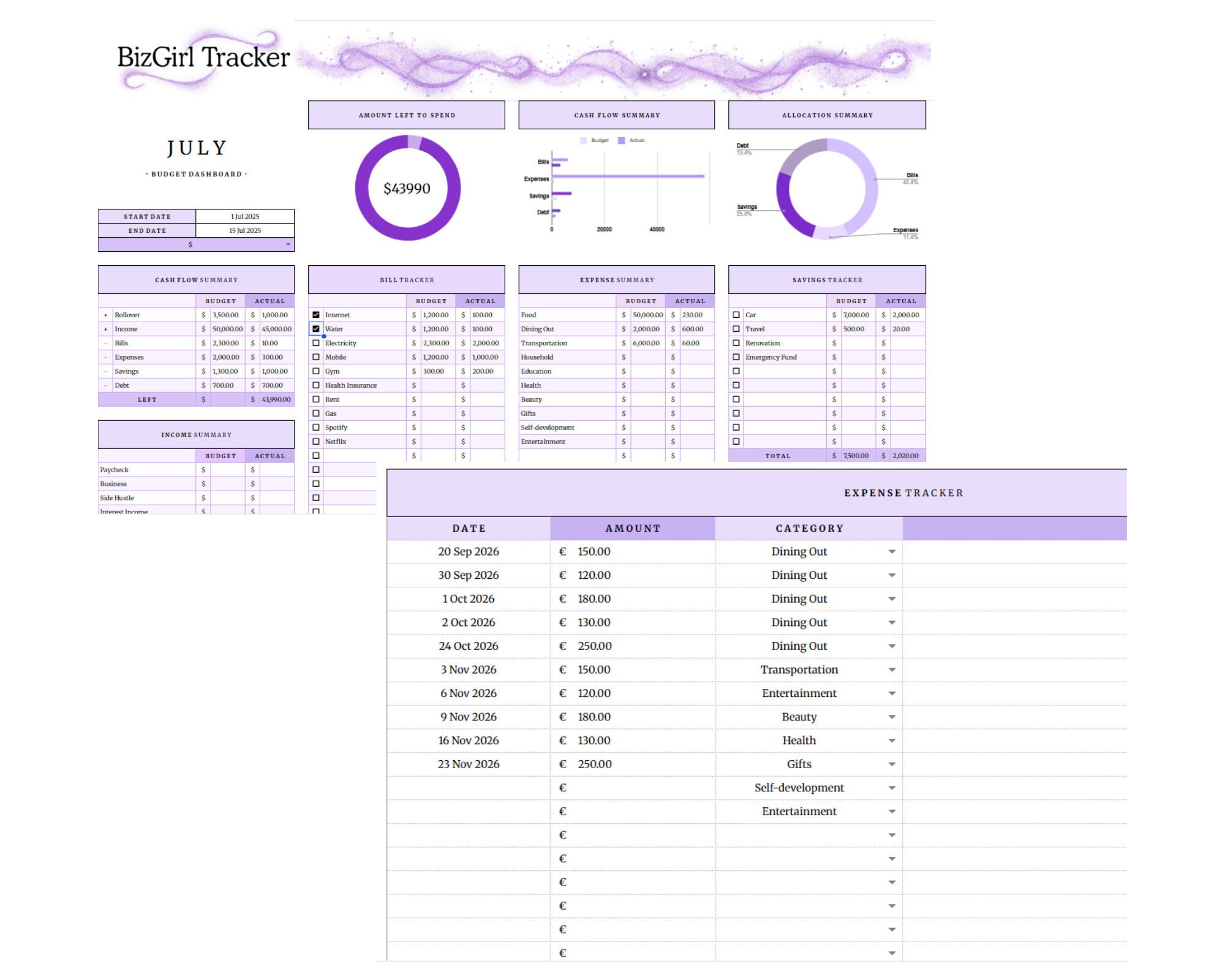Click the minus sign beside Debt
The width and height of the screenshot is (1225, 980).
106,385
